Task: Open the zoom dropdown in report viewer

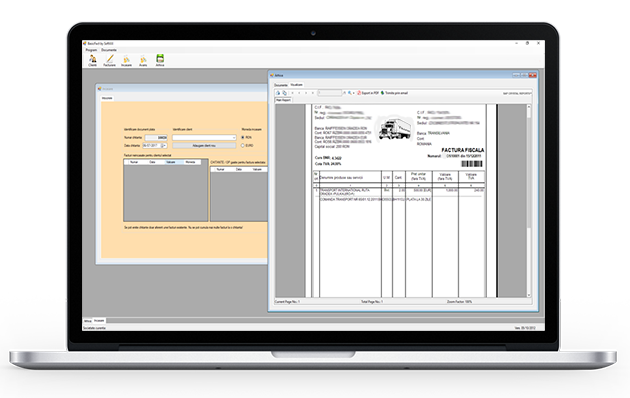Action: pos(351,93)
